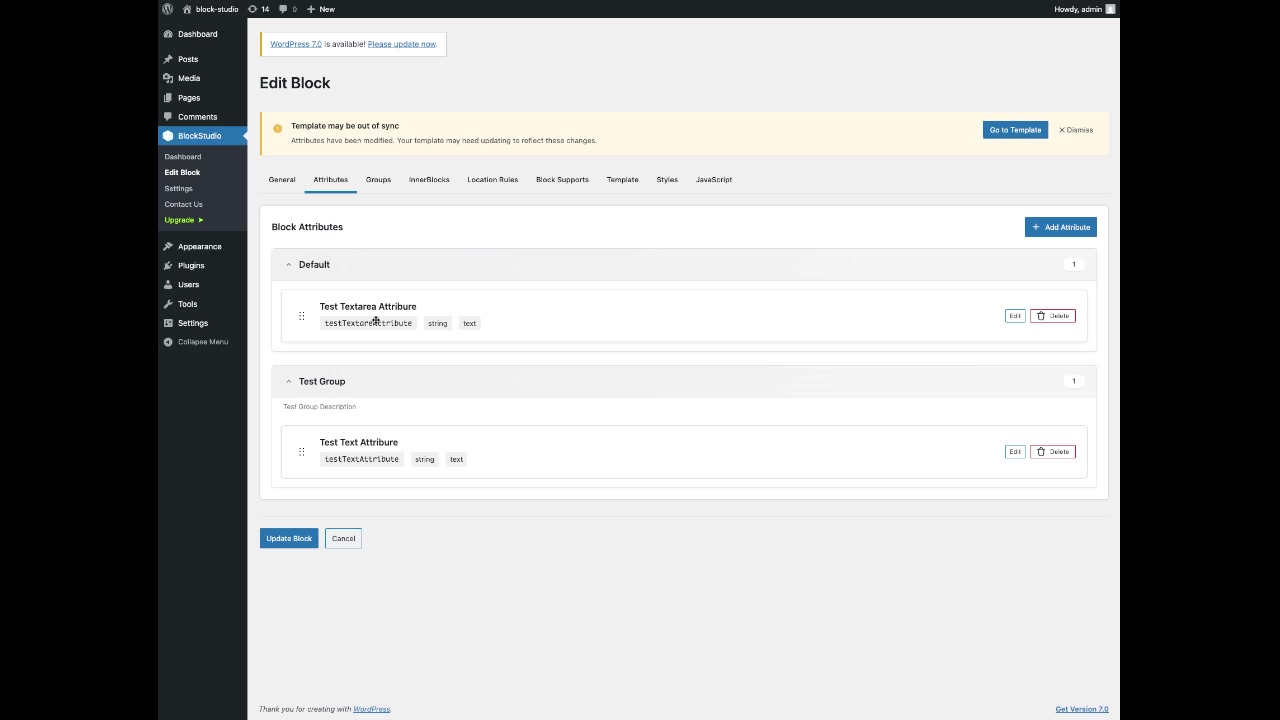Open the Tools sidebar item

187,304
